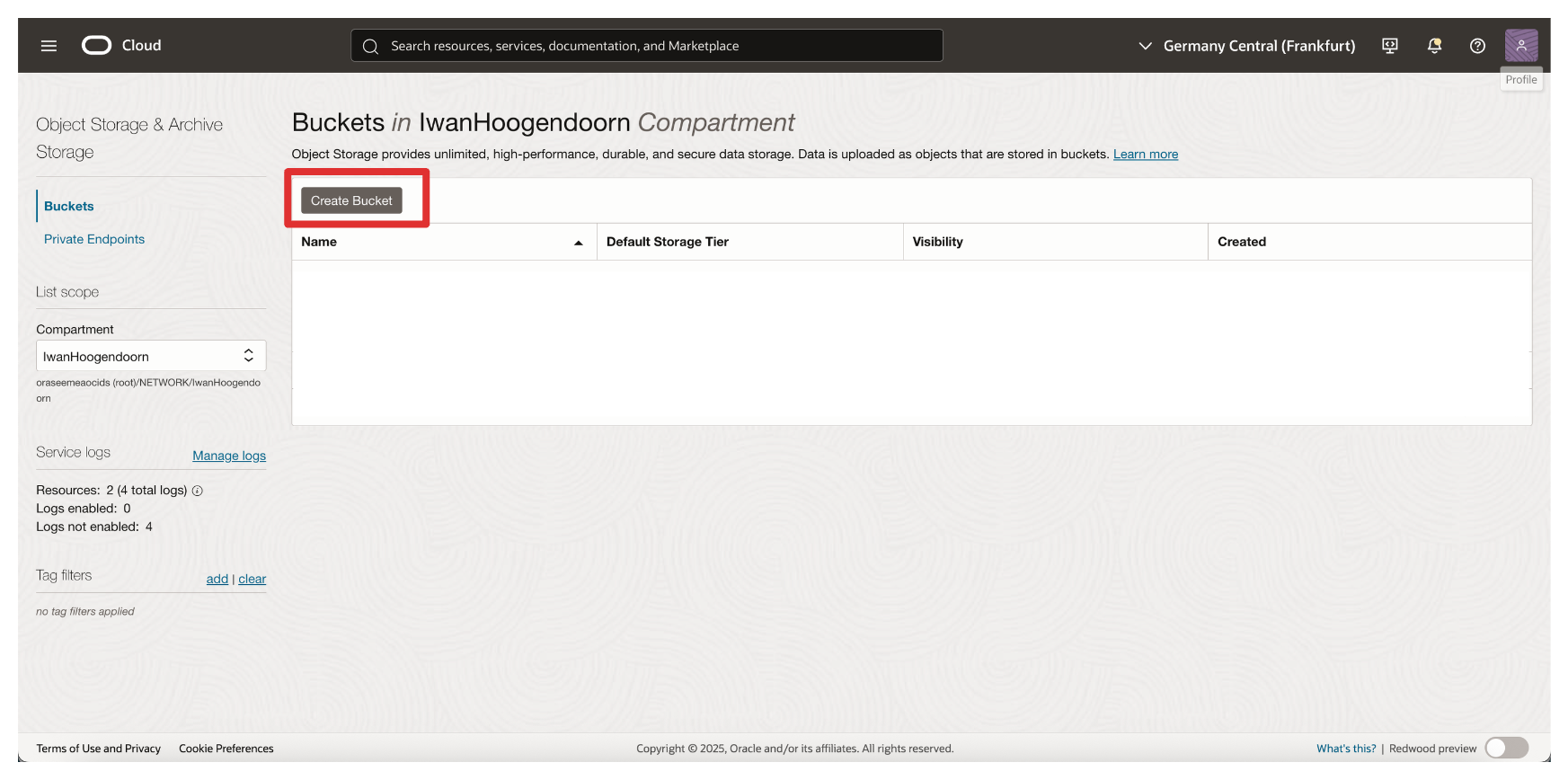Click the info icon beside total logs

[x=198, y=491]
